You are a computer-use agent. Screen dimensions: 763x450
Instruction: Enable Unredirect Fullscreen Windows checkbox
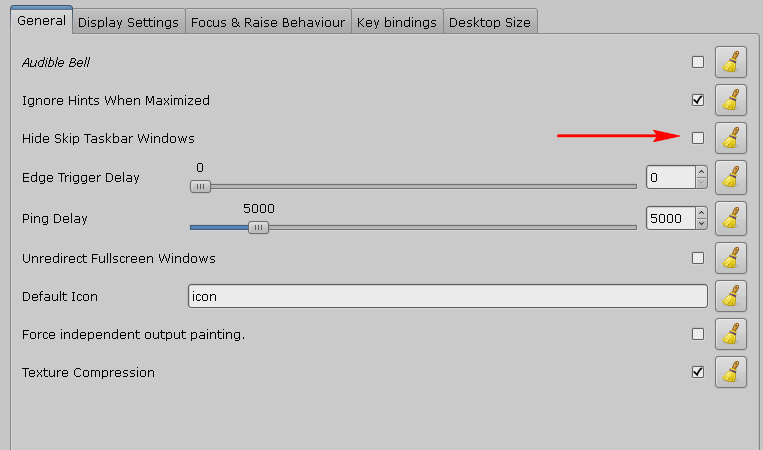698,258
